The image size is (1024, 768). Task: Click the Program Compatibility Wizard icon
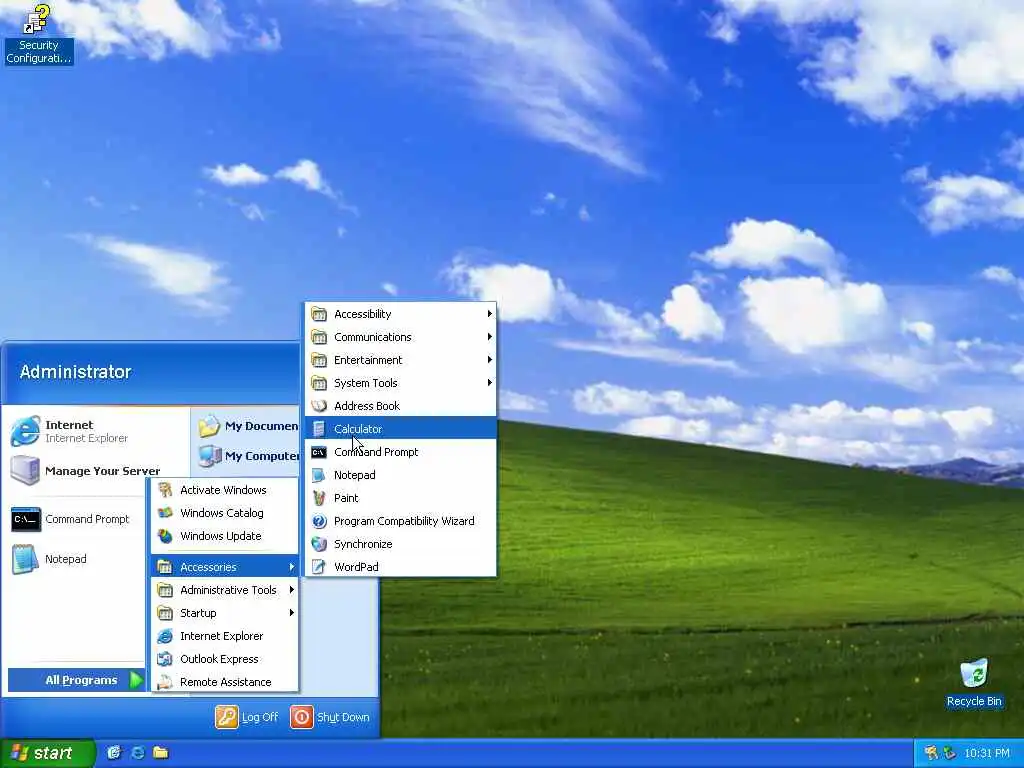[x=319, y=521]
